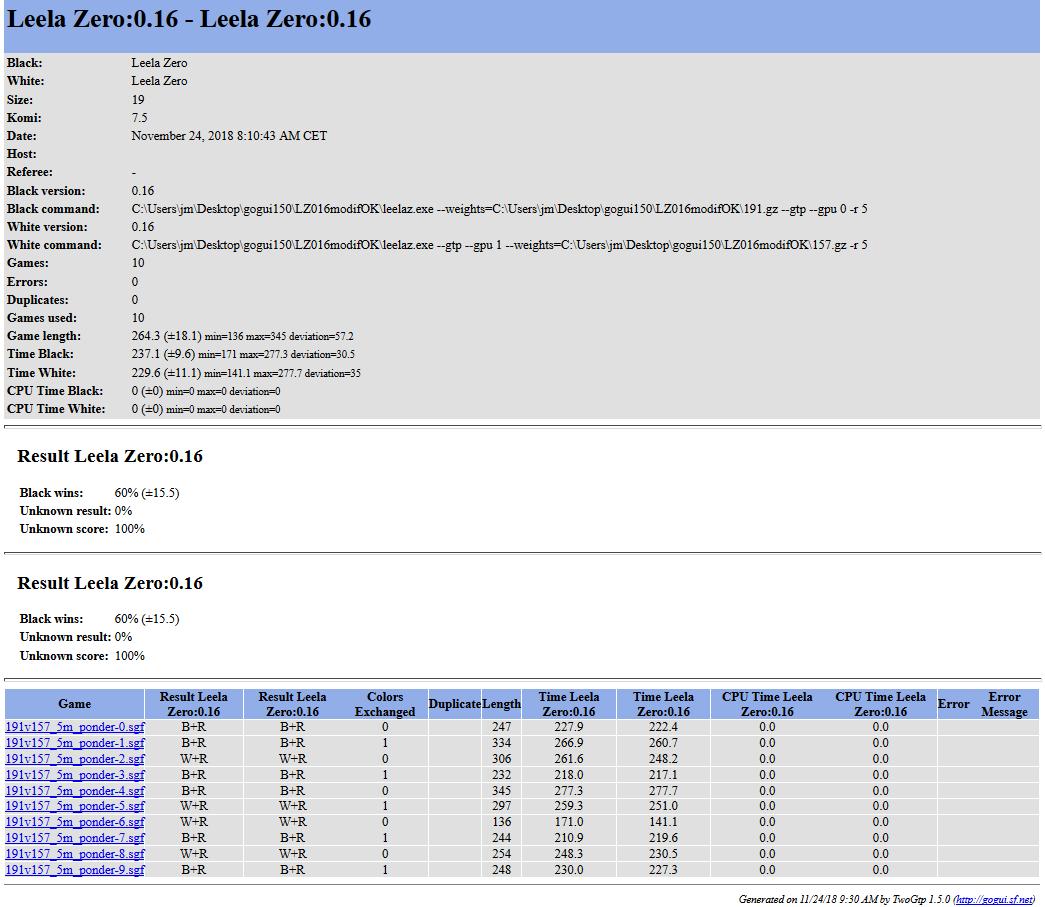Click time value '219.6' in ponder-7 row
Screen dimensions: 1045x907
[x=663, y=838]
